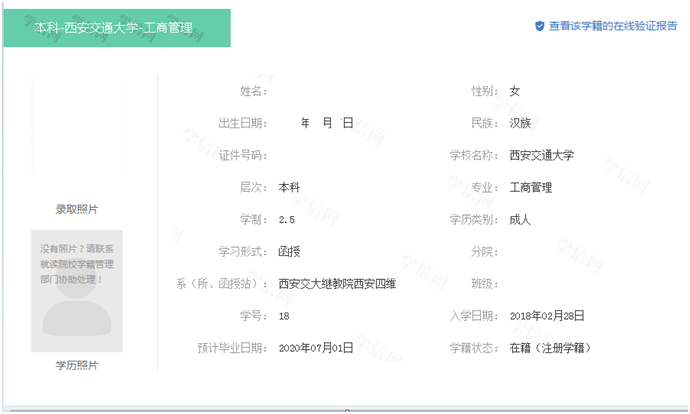Click the shield icon beside verification report
The height and width of the screenshot is (414, 690).
pos(540,26)
